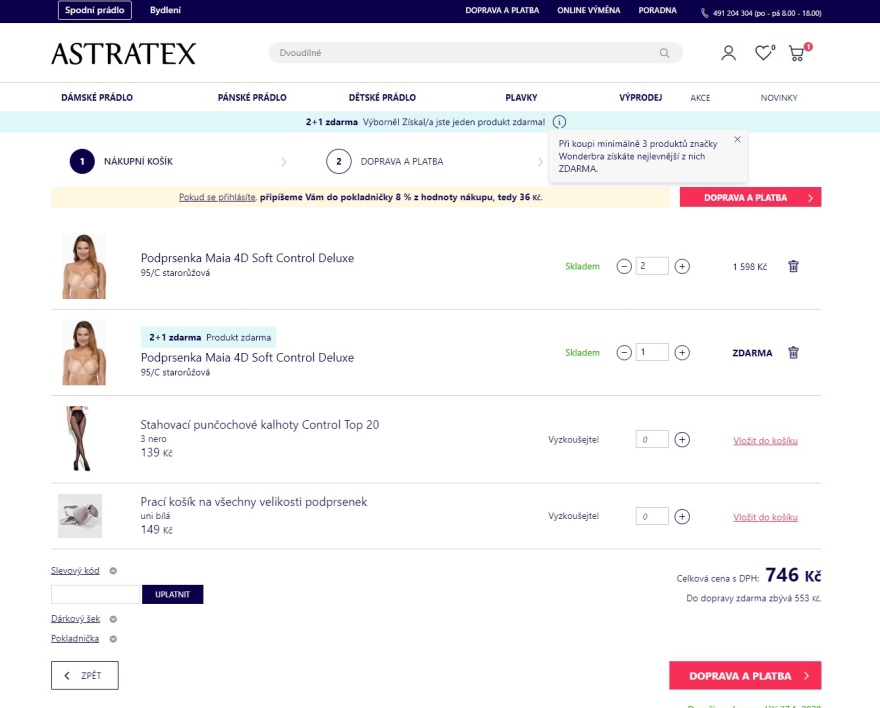Click the Pokud se přihlásíte link
The width and height of the screenshot is (880, 708).
click(217, 197)
